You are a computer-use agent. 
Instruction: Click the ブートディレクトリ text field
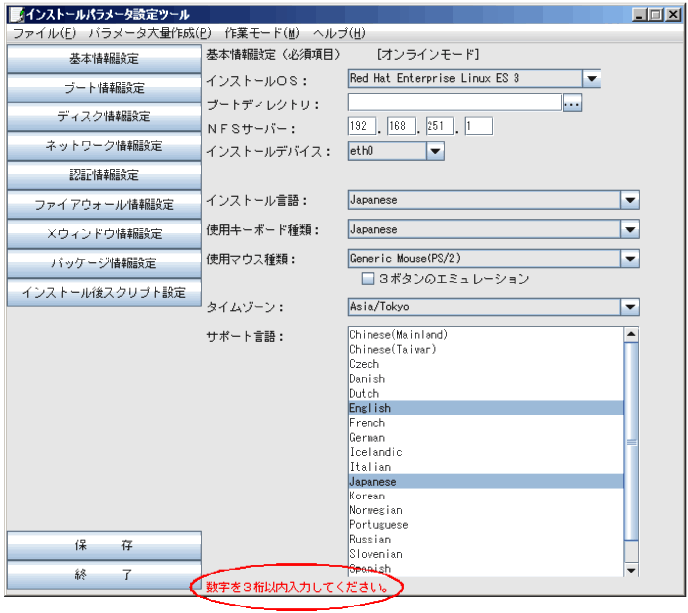coord(455,103)
